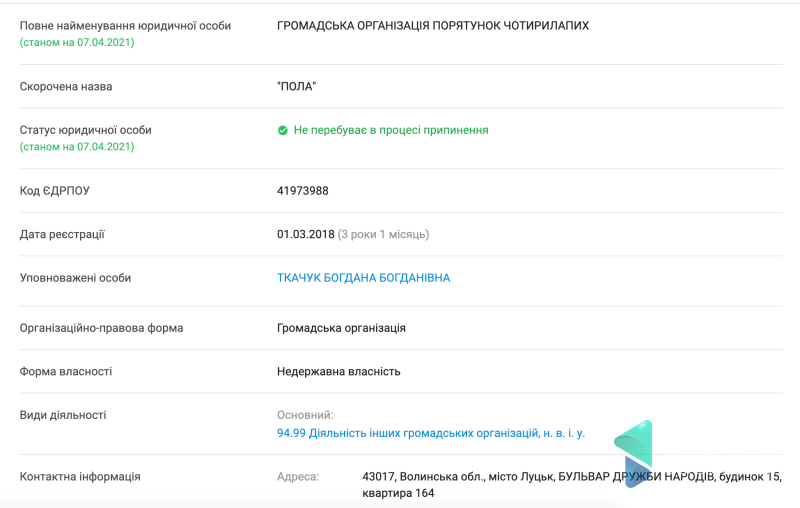800x508 pixels.
Task: Click the grey "Адреса:" label
Action: click(x=297, y=477)
